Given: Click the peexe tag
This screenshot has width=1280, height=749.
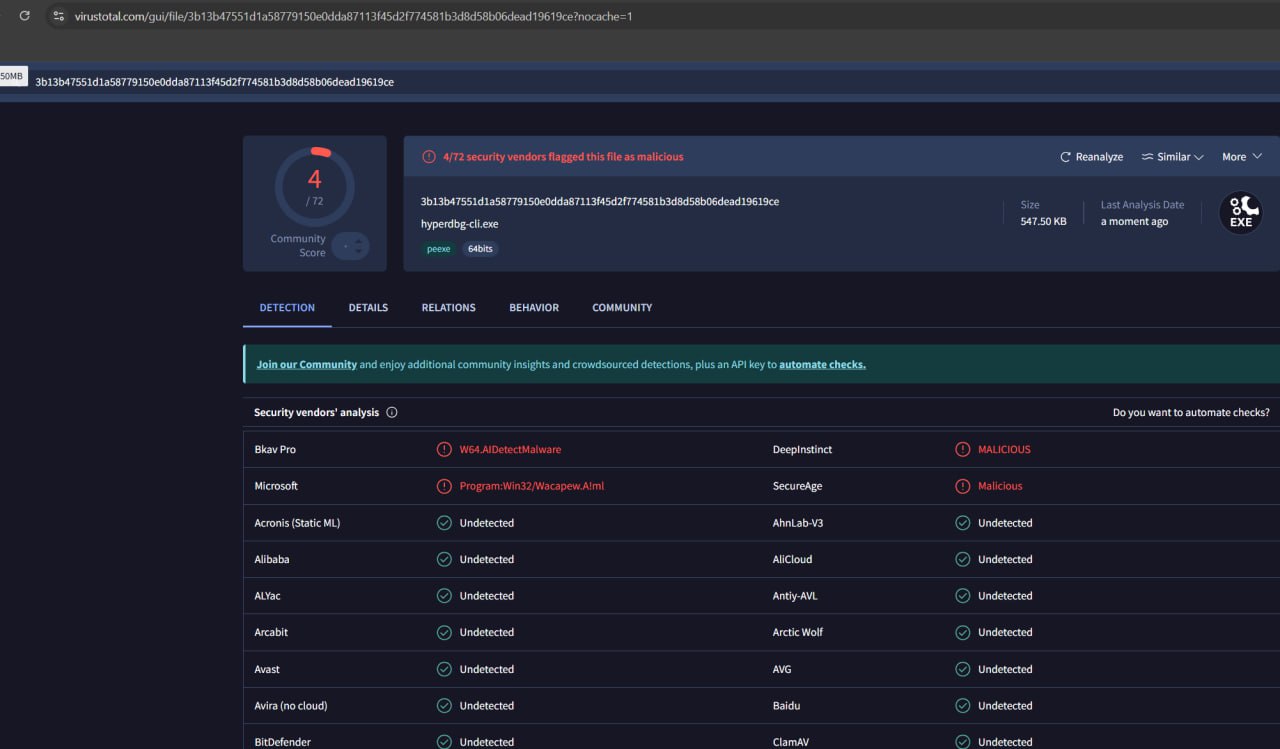Looking at the screenshot, I should point(439,249).
